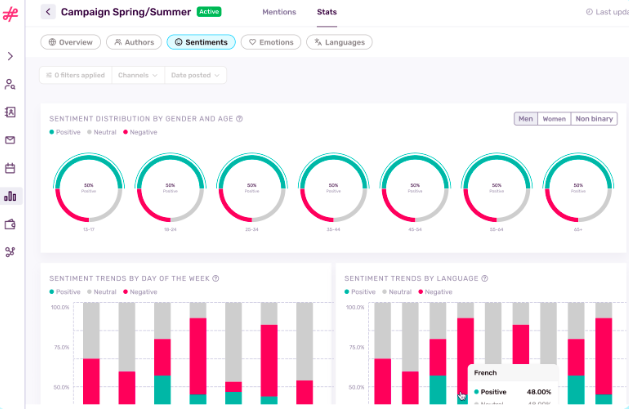
Task: Click the hashtag app logo
Action: [x=10, y=14]
